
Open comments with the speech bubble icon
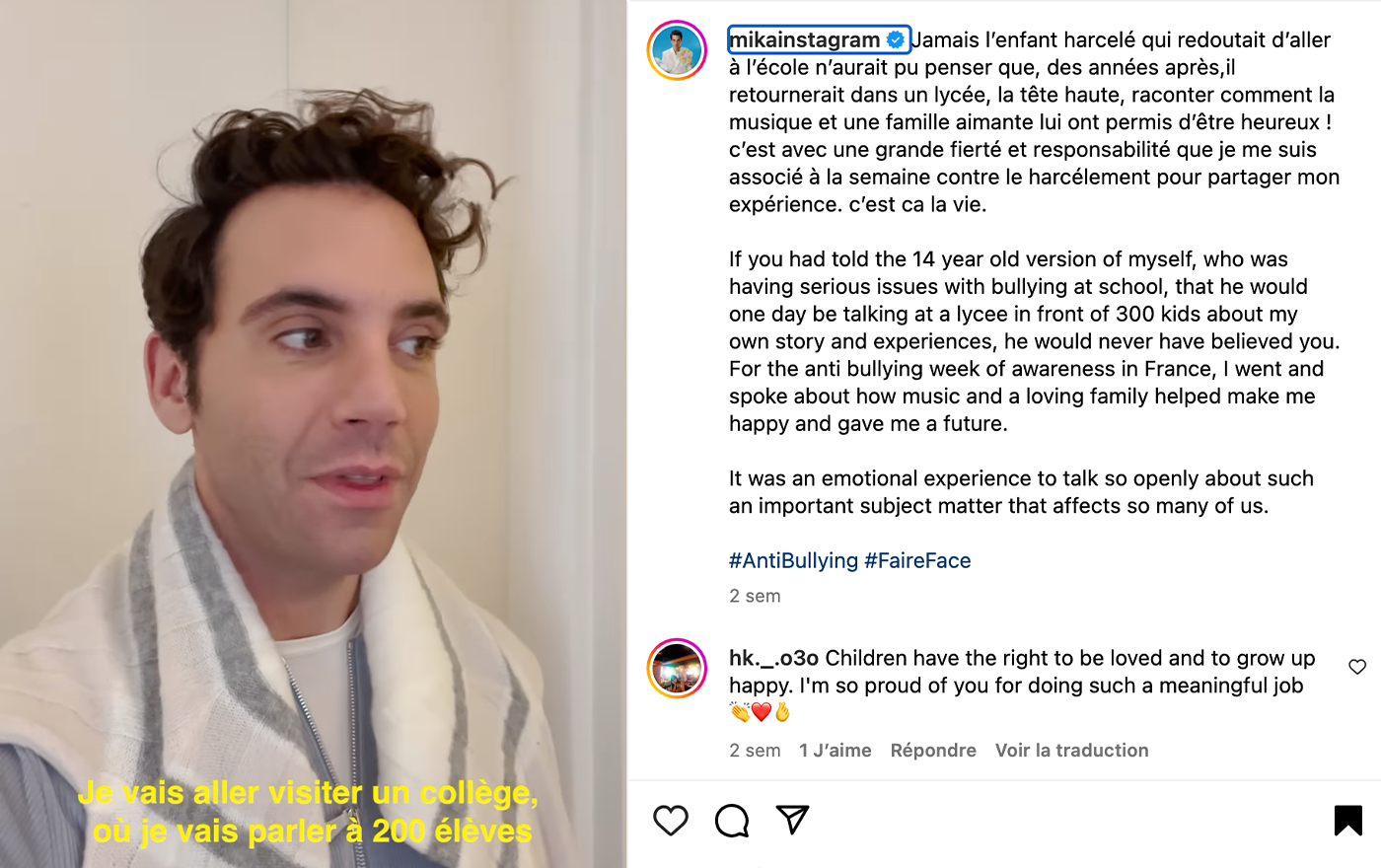732,820
